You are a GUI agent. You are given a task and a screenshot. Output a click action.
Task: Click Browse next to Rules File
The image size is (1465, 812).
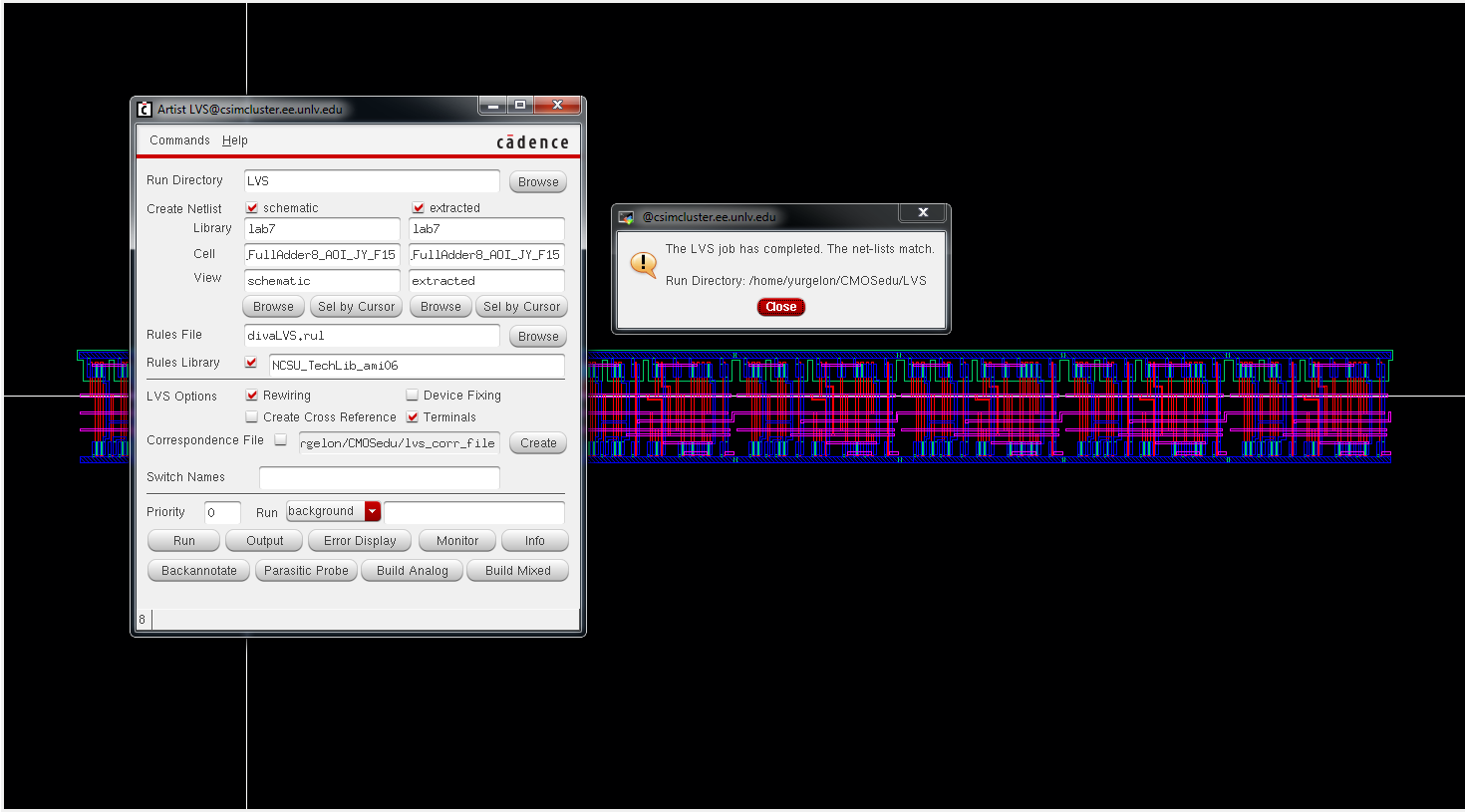point(538,337)
